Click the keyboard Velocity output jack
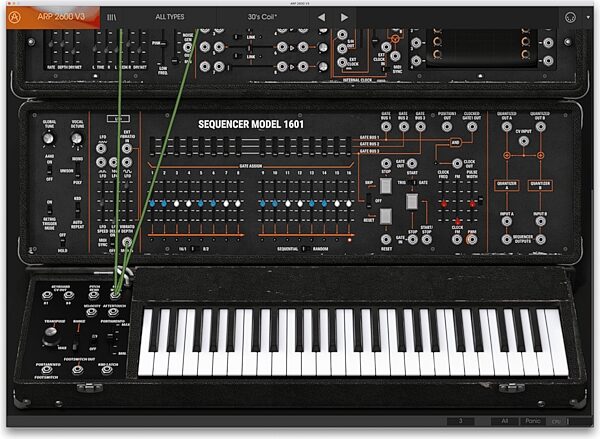The width and height of the screenshot is (600, 439). click(x=91, y=312)
